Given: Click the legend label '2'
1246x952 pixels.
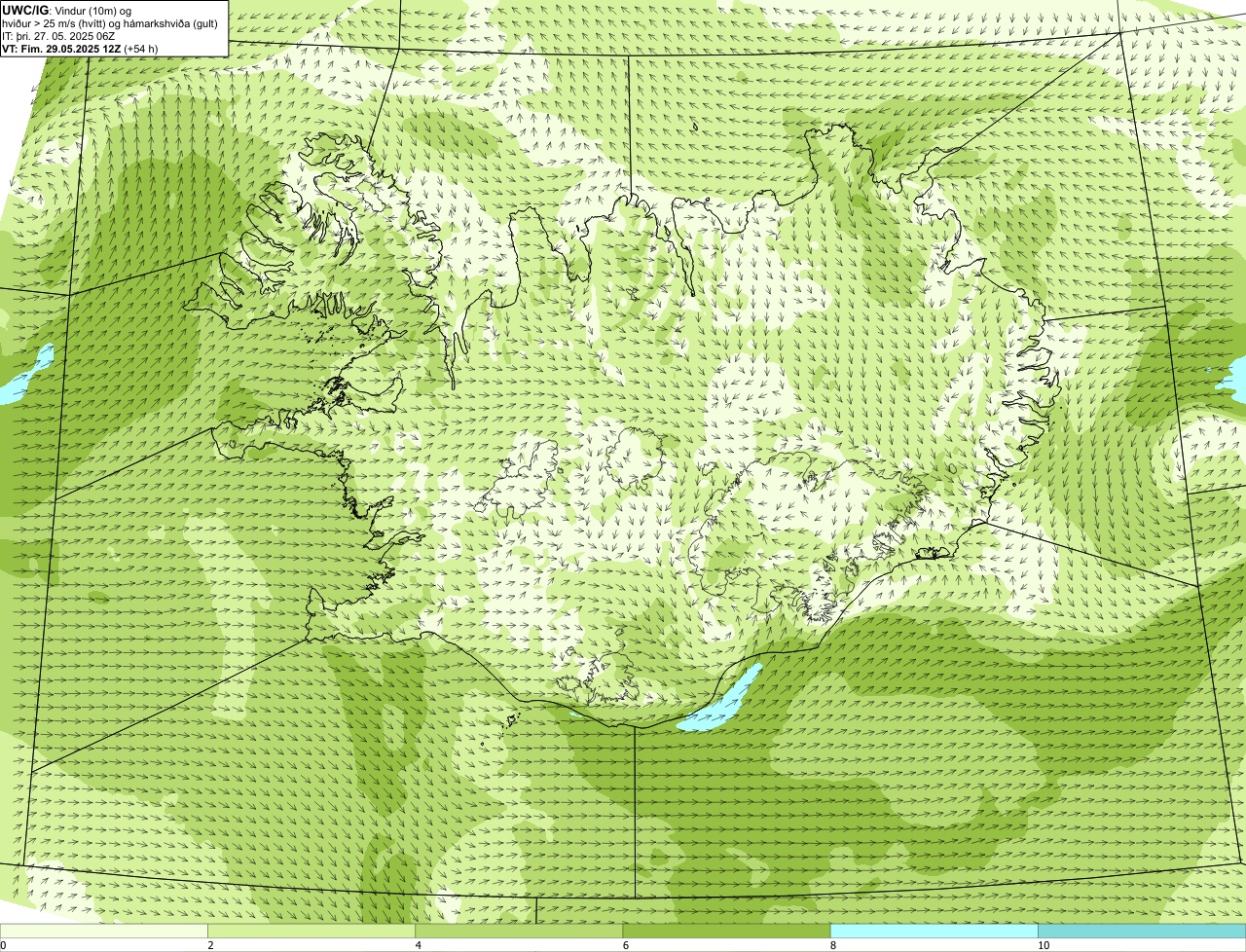Looking at the screenshot, I should pos(211,945).
